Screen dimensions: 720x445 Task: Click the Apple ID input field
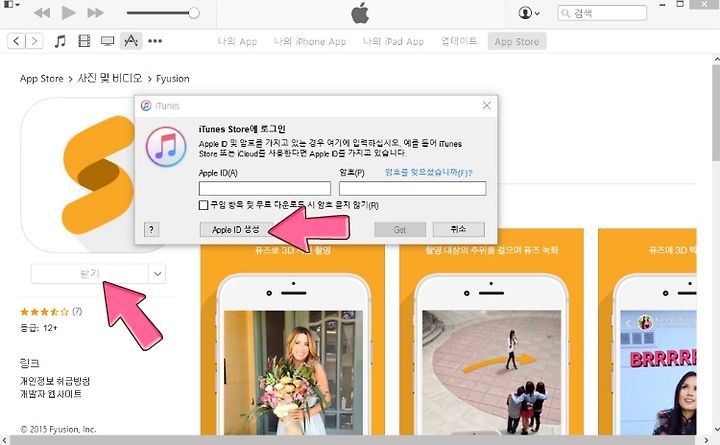tap(264, 188)
